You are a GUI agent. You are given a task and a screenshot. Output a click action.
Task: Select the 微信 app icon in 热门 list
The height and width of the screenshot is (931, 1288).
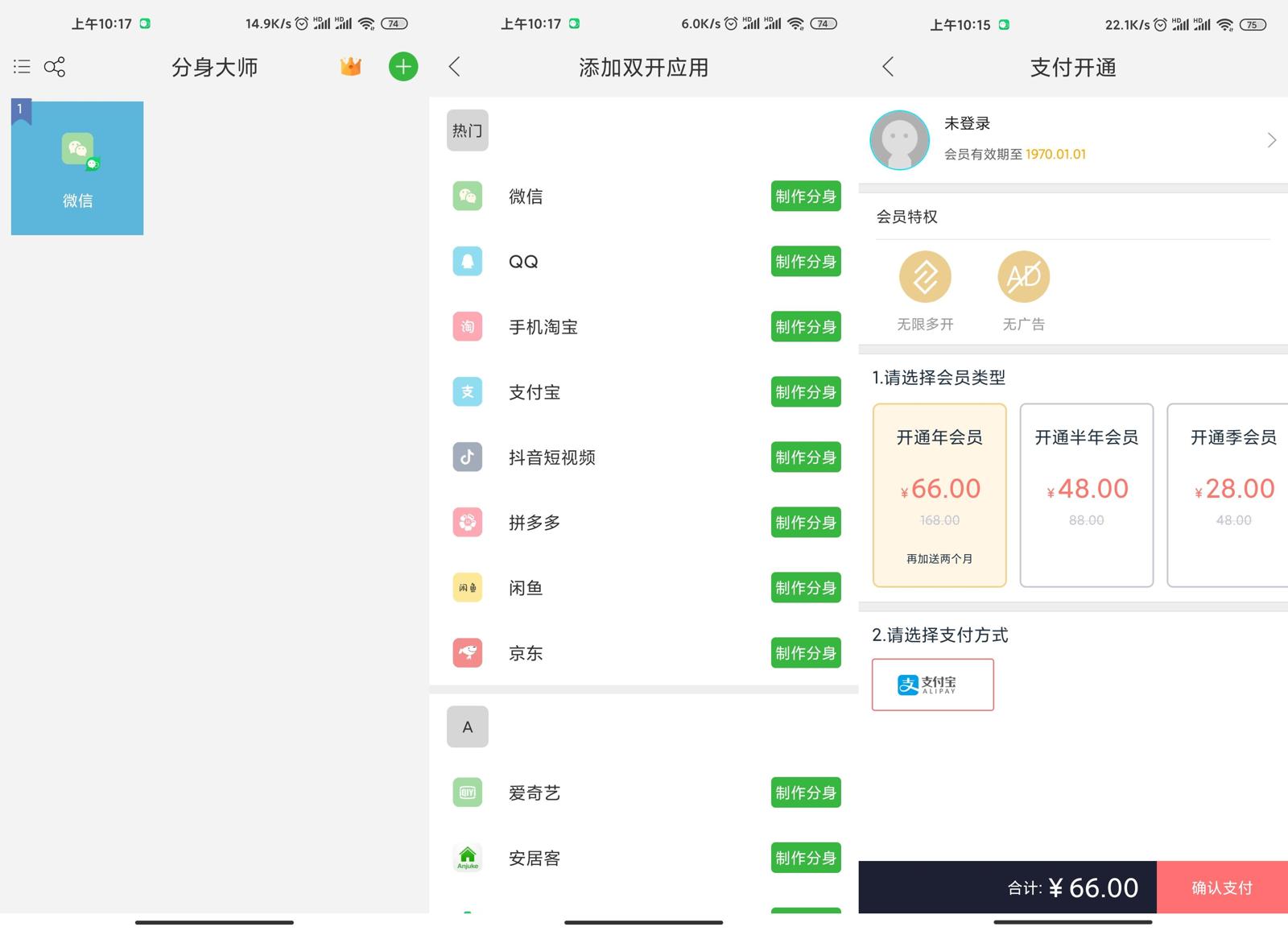tap(467, 196)
